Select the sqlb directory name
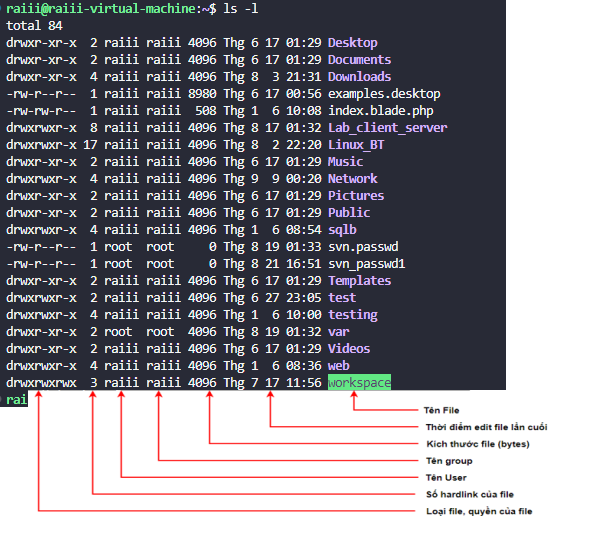Screen dimensions: 612x557 click(342, 229)
